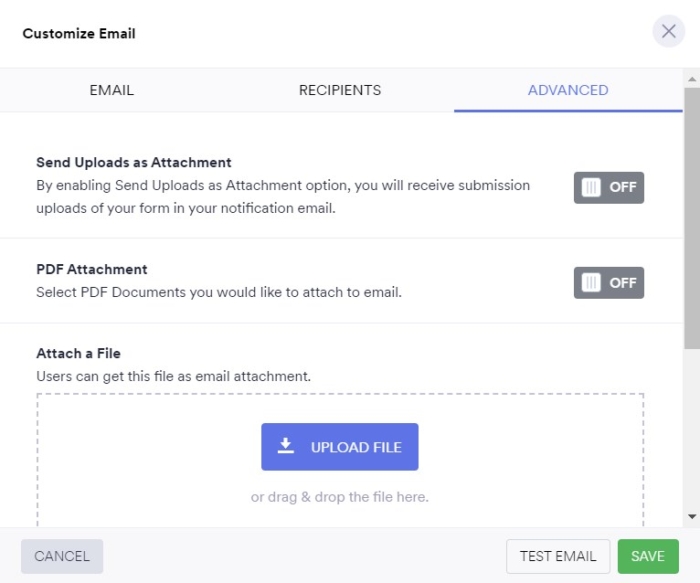The image size is (700, 583).
Task: Save the email settings
Action: click(x=648, y=556)
